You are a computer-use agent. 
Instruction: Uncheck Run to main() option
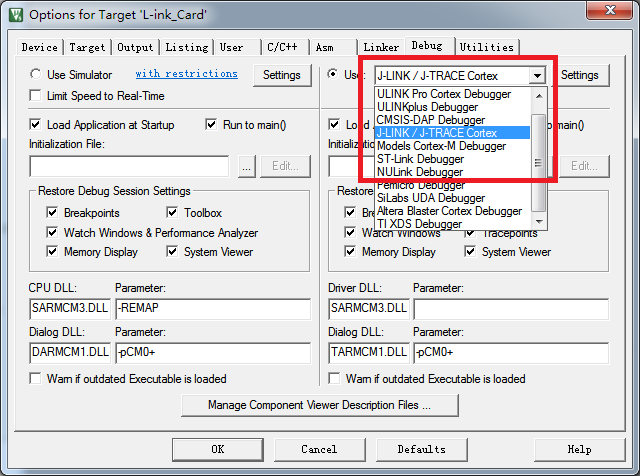(212, 125)
